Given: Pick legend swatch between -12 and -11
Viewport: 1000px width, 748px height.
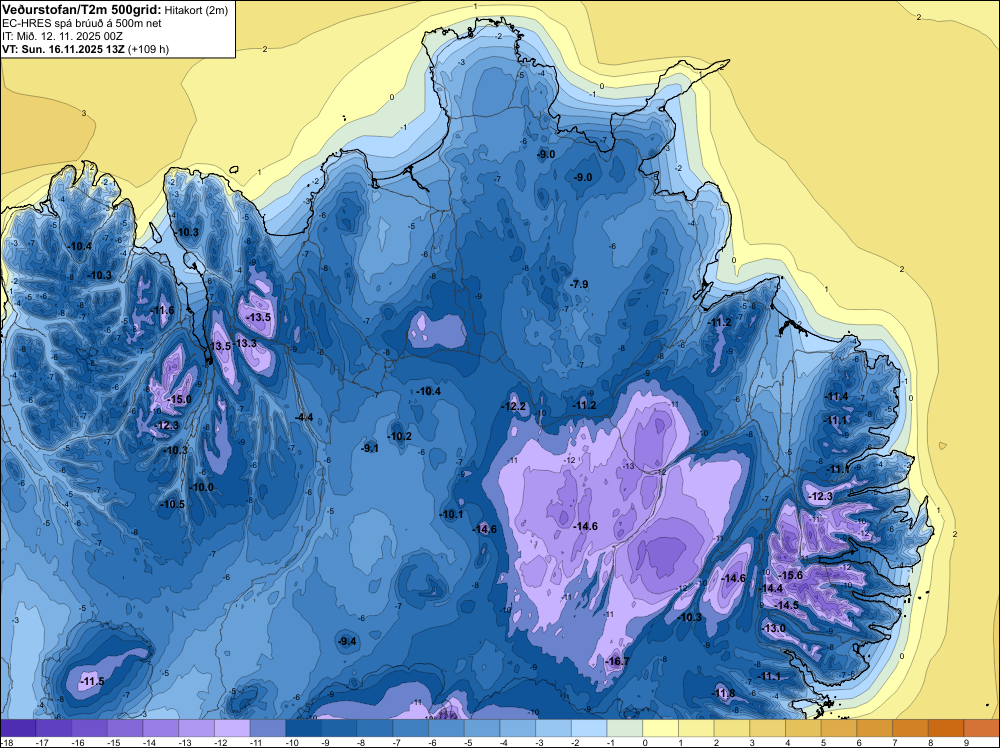Looking at the screenshot, I should pyautogui.click(x=232, y=728).
